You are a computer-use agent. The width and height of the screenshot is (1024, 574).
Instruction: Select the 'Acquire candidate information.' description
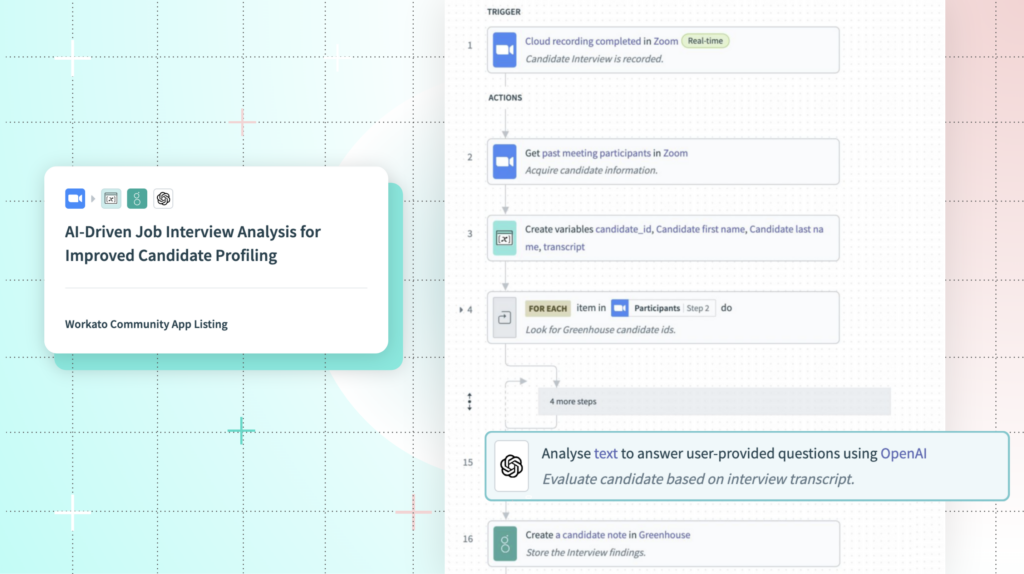click(x=591, y=170)
